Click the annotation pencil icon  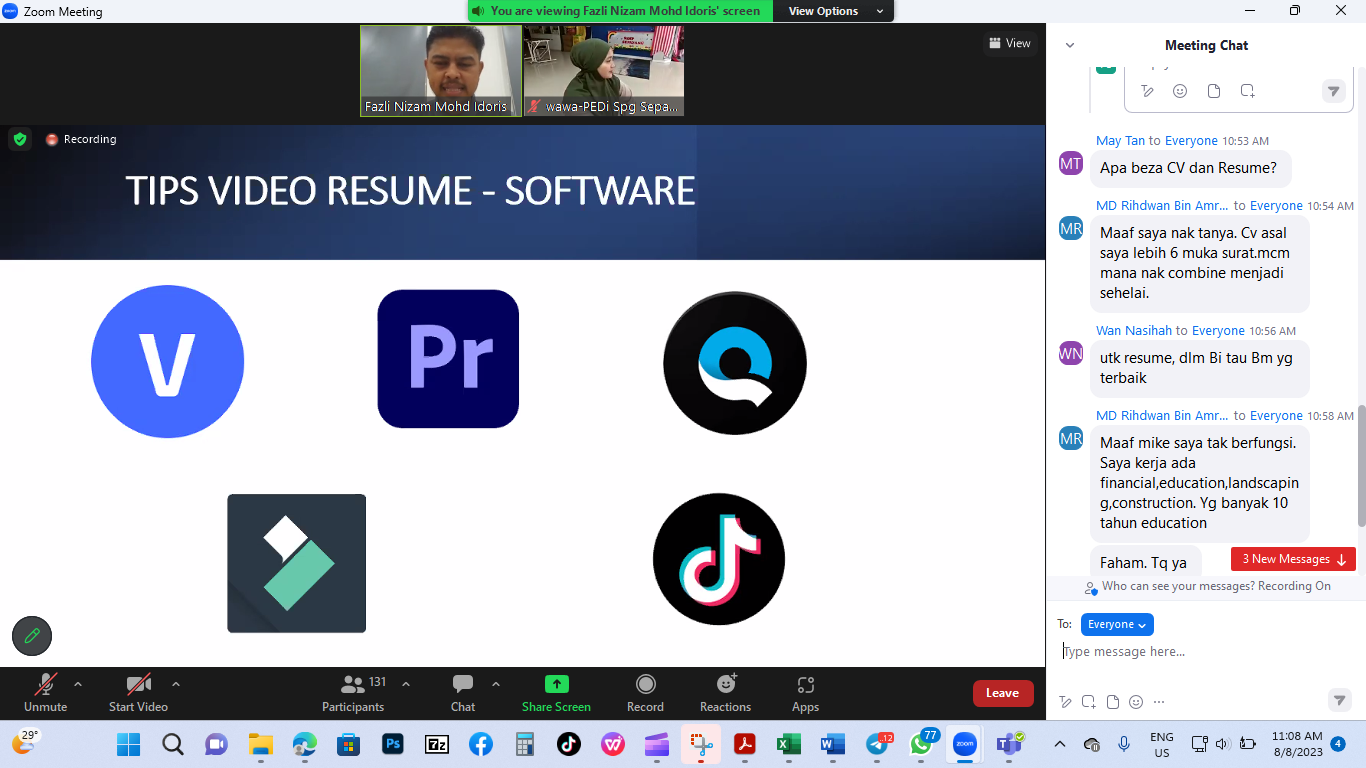(32, 635)
